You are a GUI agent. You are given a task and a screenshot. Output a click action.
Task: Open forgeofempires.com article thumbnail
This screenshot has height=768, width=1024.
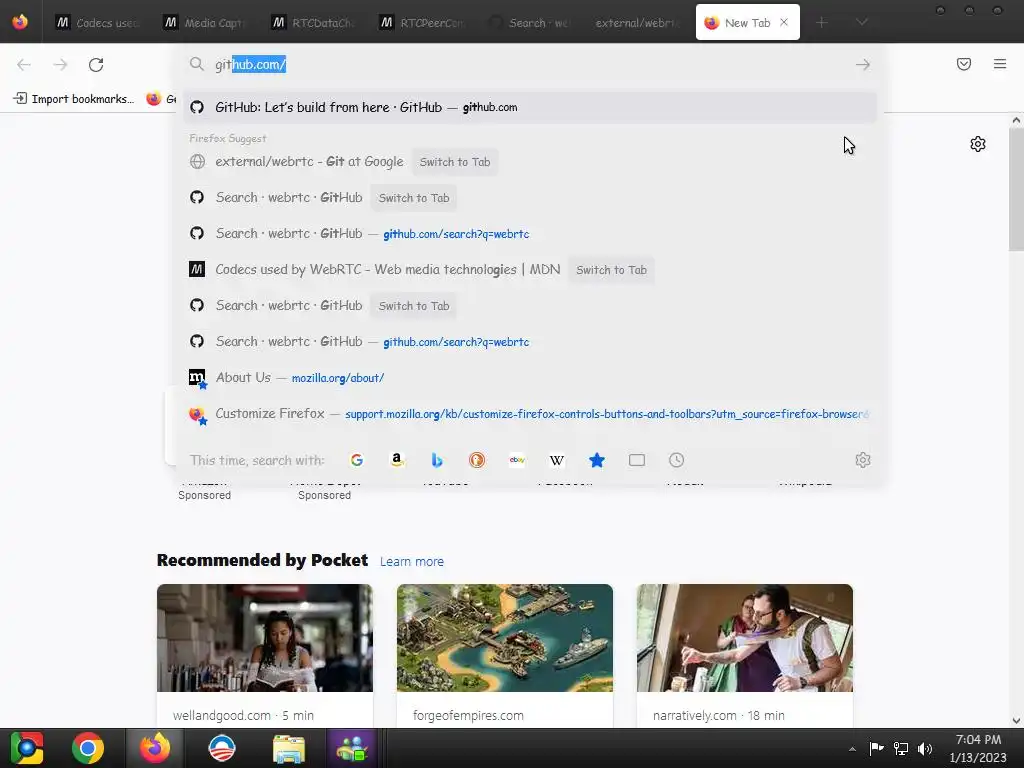tap(505, 638)
